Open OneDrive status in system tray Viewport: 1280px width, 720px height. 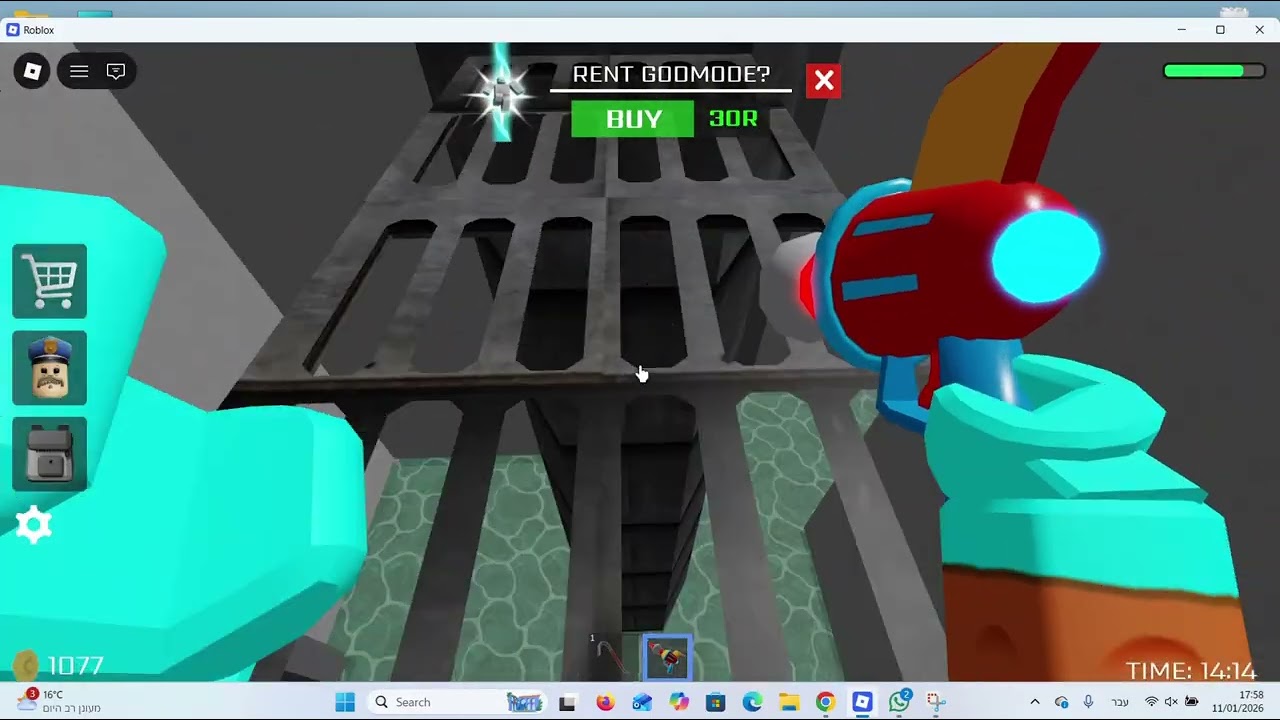coord(1062,702)
